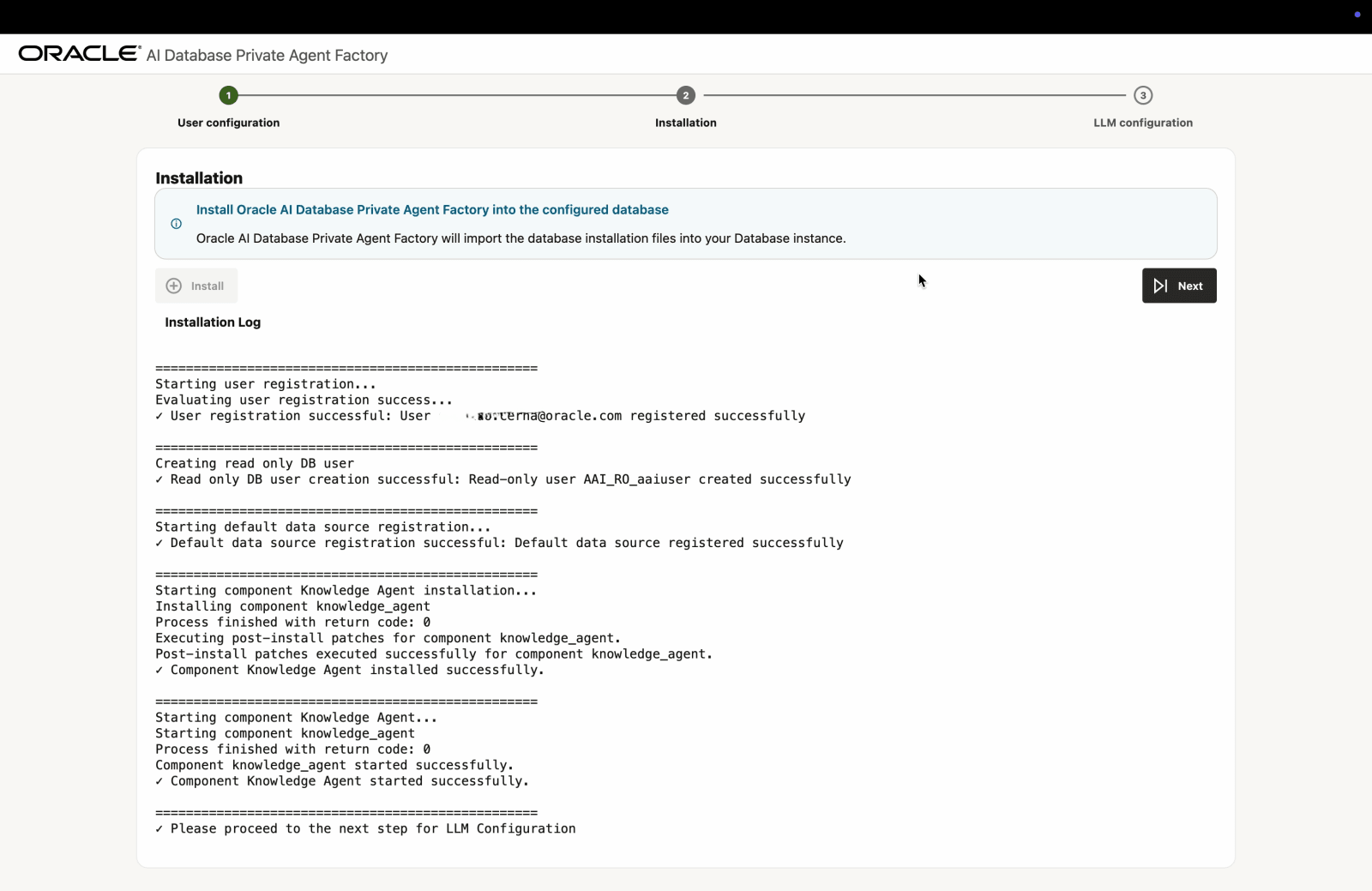Screen dimensions: 1372x891
Task: Click "Component knowledge_agent started successfully." log line
Action: point(334,765)
